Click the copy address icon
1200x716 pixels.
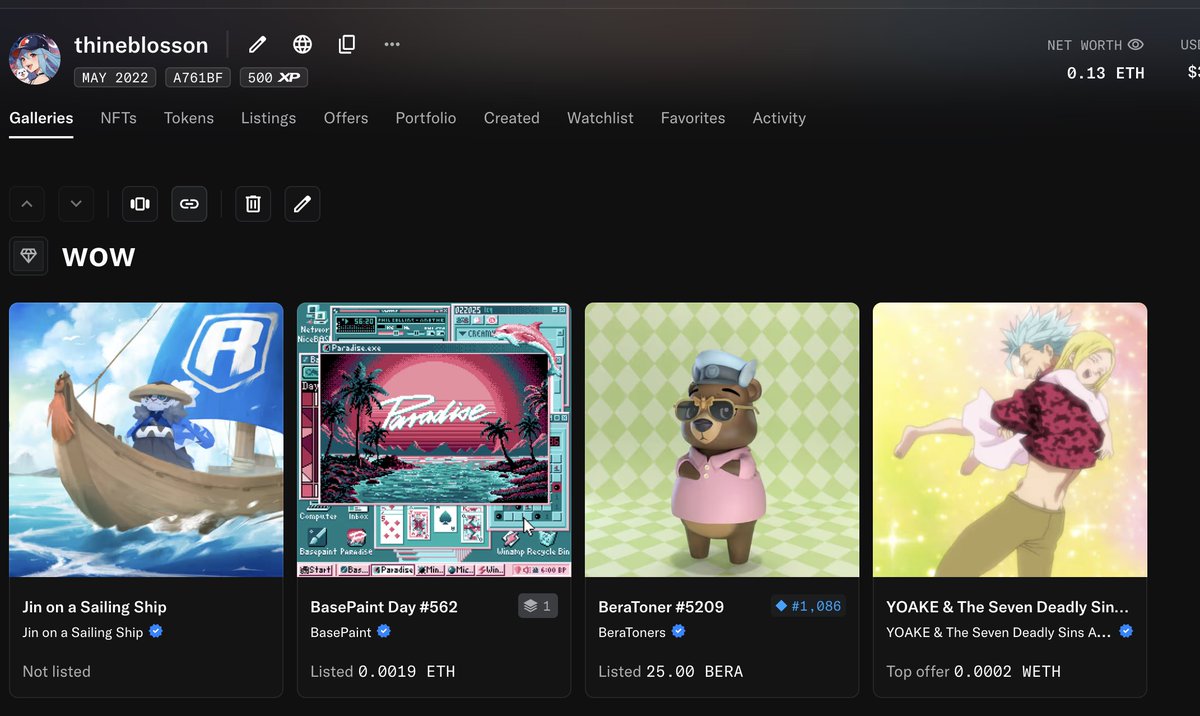tap(347, 44)
